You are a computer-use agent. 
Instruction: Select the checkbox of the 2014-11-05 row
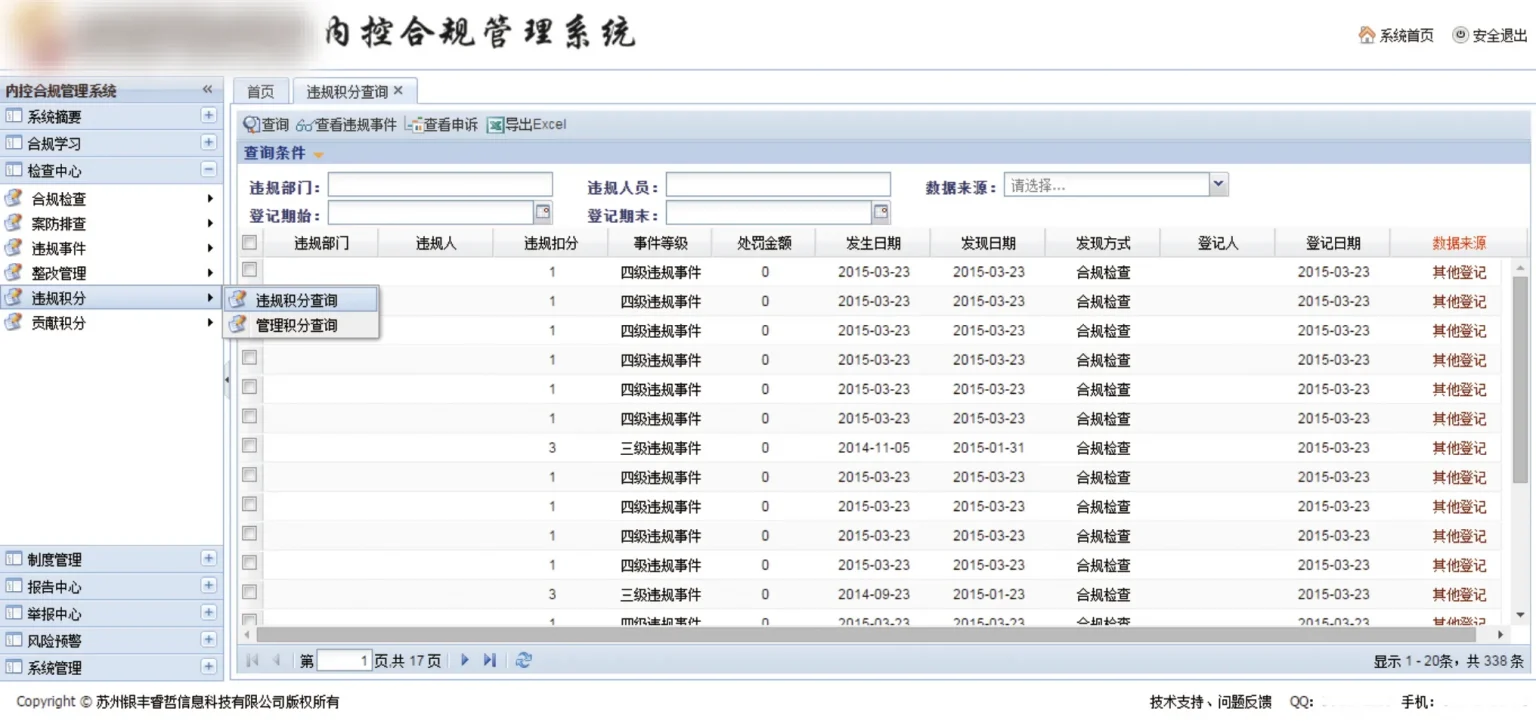click(250, 446)
